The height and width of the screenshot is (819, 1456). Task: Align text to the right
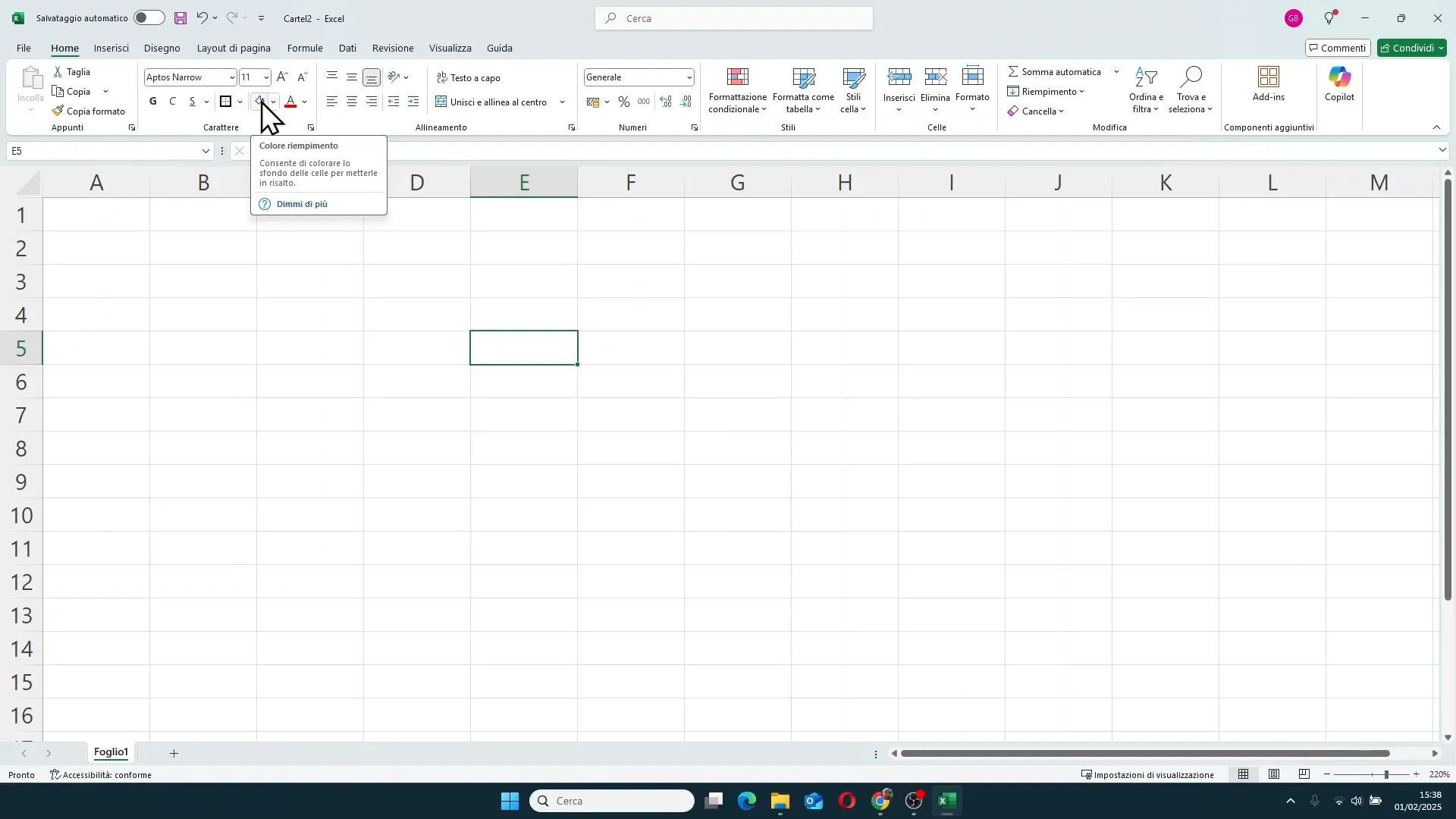pyautogui.click(x=372, y=102)
